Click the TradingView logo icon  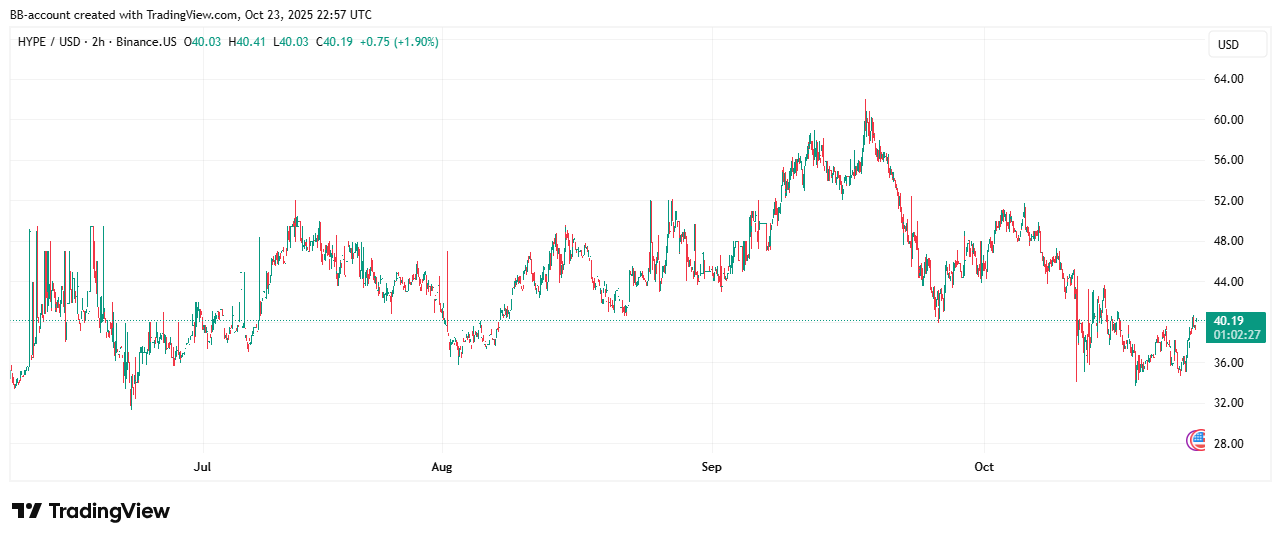click(x=27, y=511)
